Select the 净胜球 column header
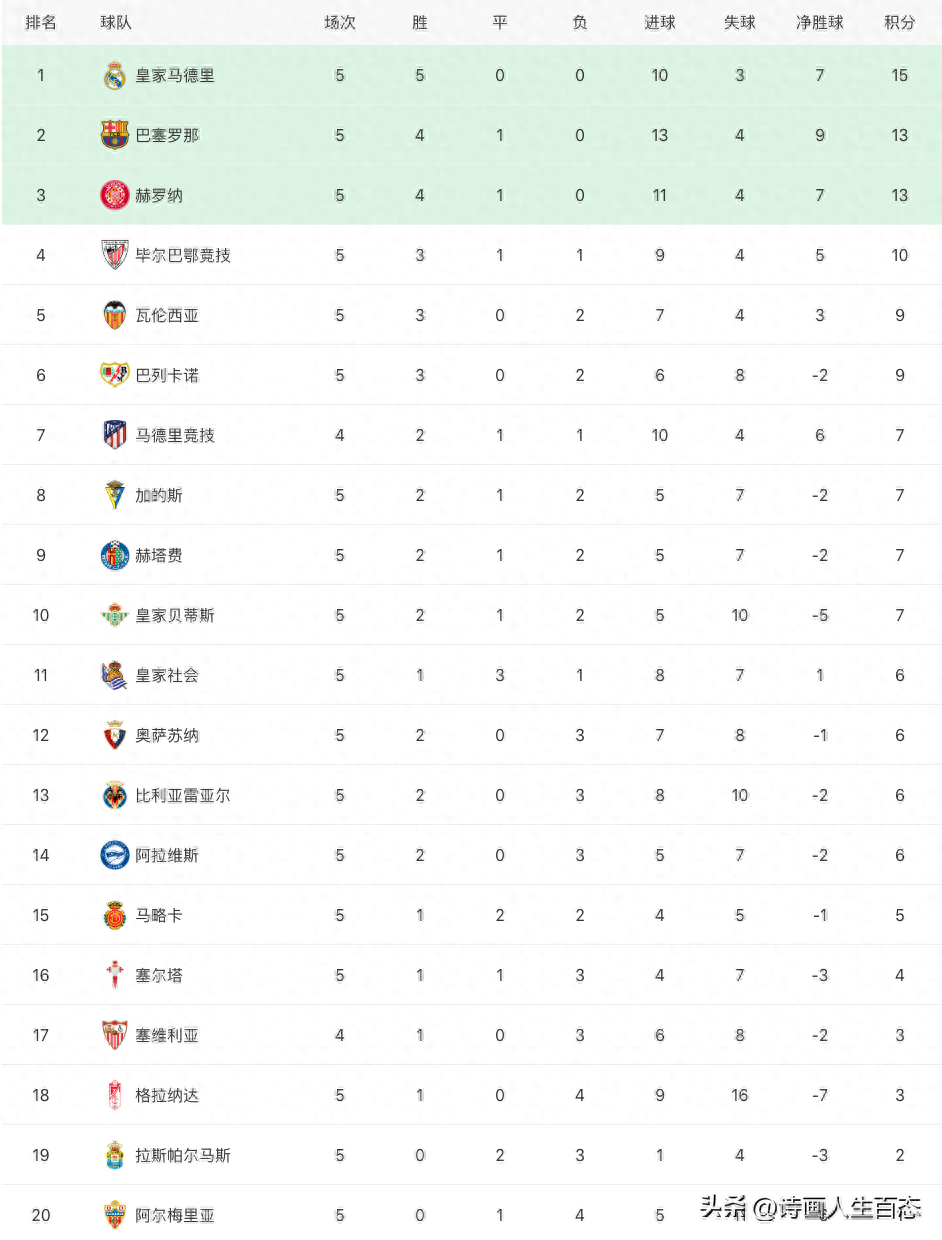942x1240 pixels. pyautogui.click(x=820, y=22)
